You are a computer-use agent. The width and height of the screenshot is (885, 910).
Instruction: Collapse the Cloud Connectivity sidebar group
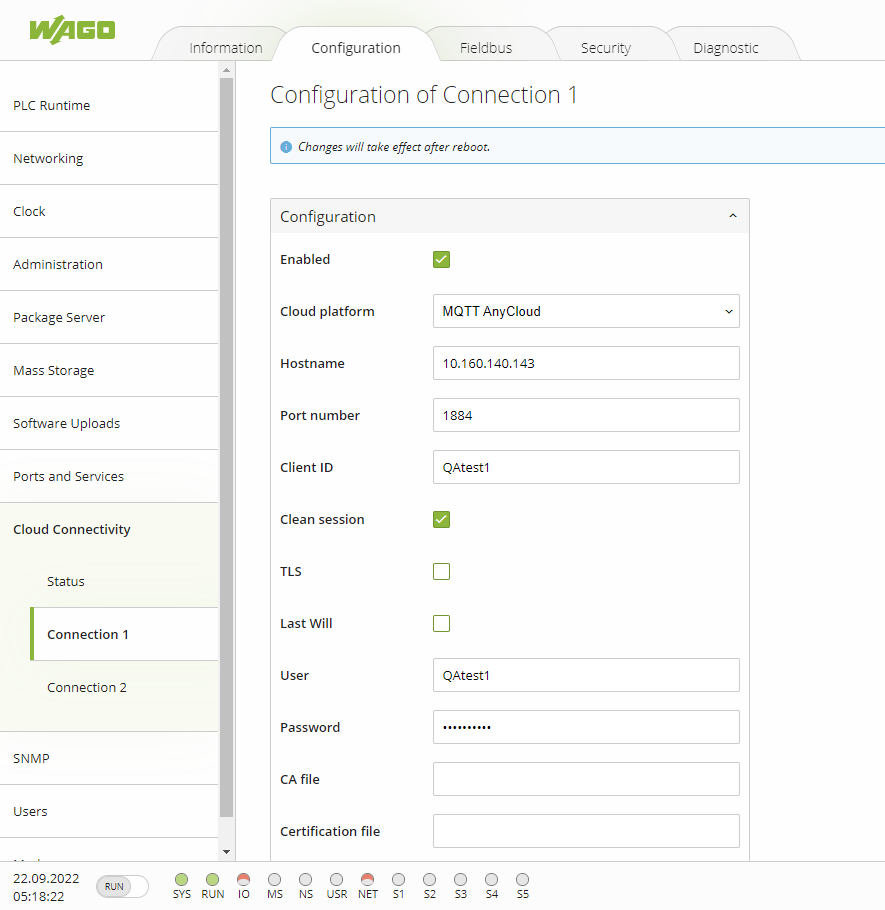tap(72, 530)
